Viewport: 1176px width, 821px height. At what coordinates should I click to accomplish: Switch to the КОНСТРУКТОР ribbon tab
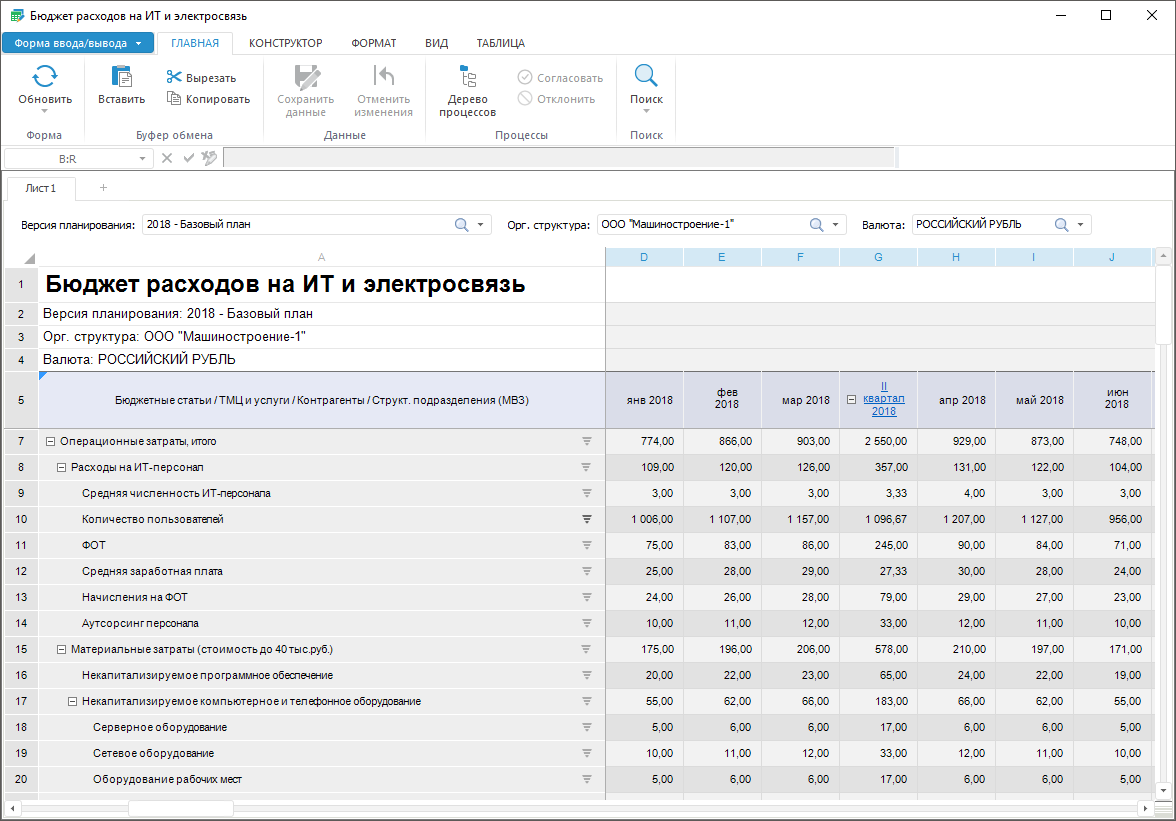[x=285, y=43]
